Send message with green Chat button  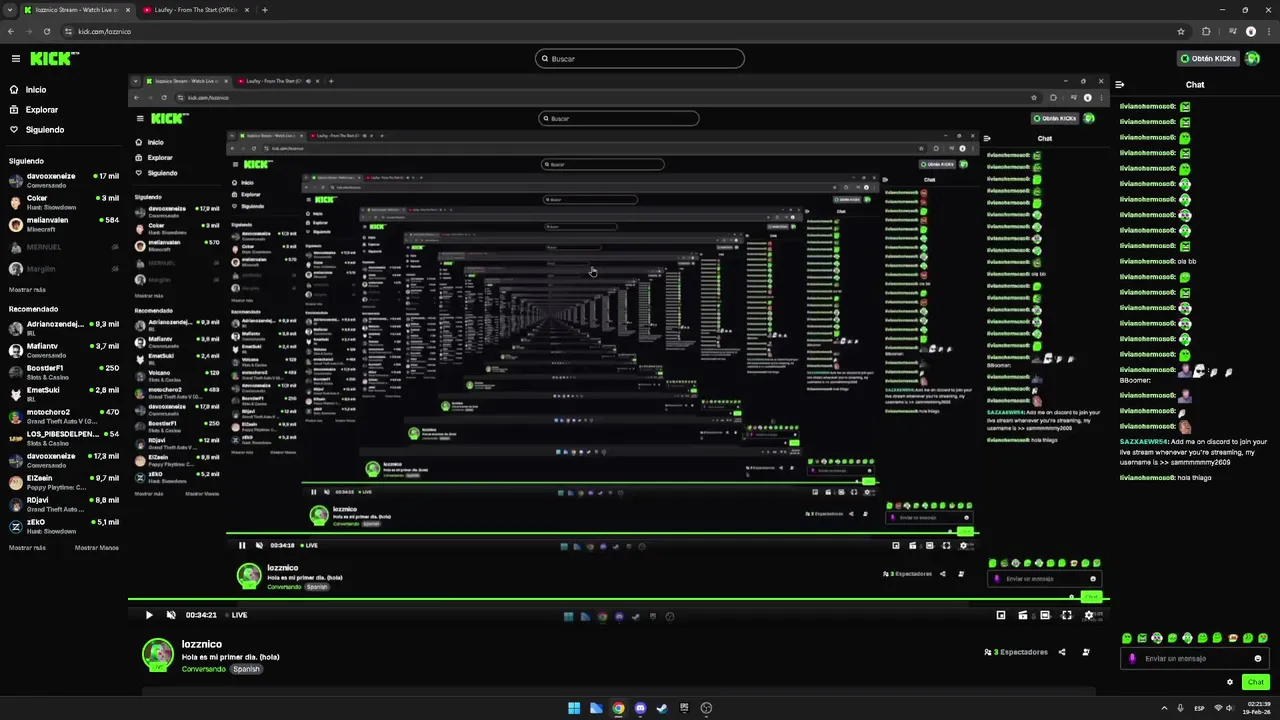click(1256, 682)
